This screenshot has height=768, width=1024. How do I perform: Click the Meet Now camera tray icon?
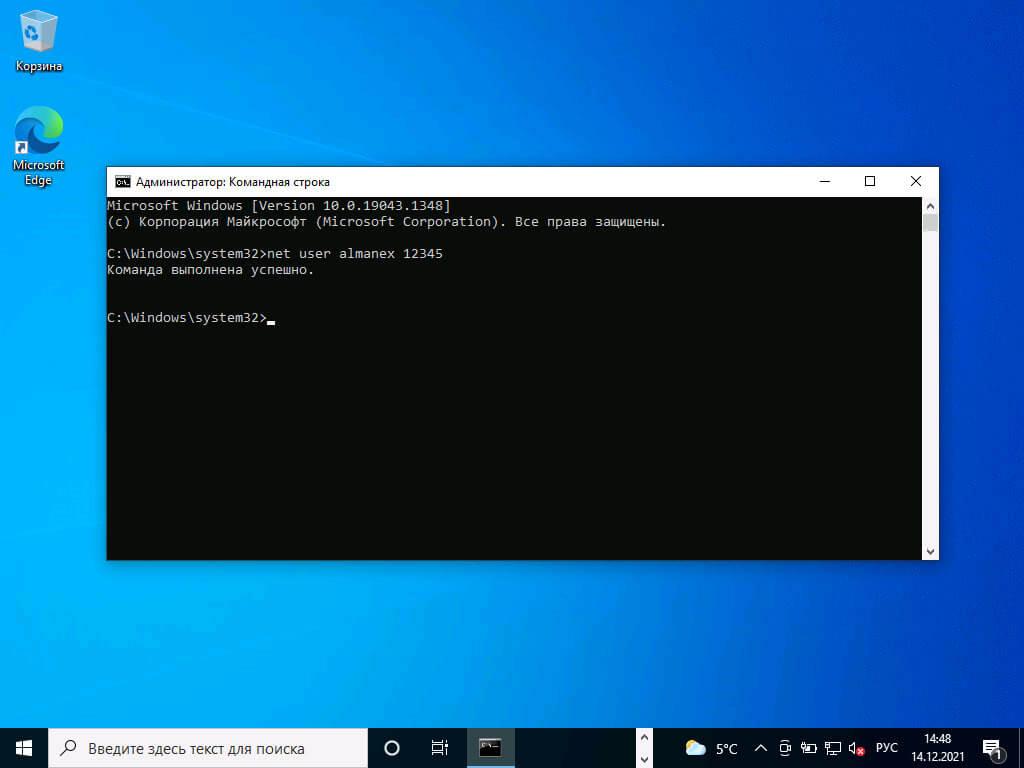point(785,748)
